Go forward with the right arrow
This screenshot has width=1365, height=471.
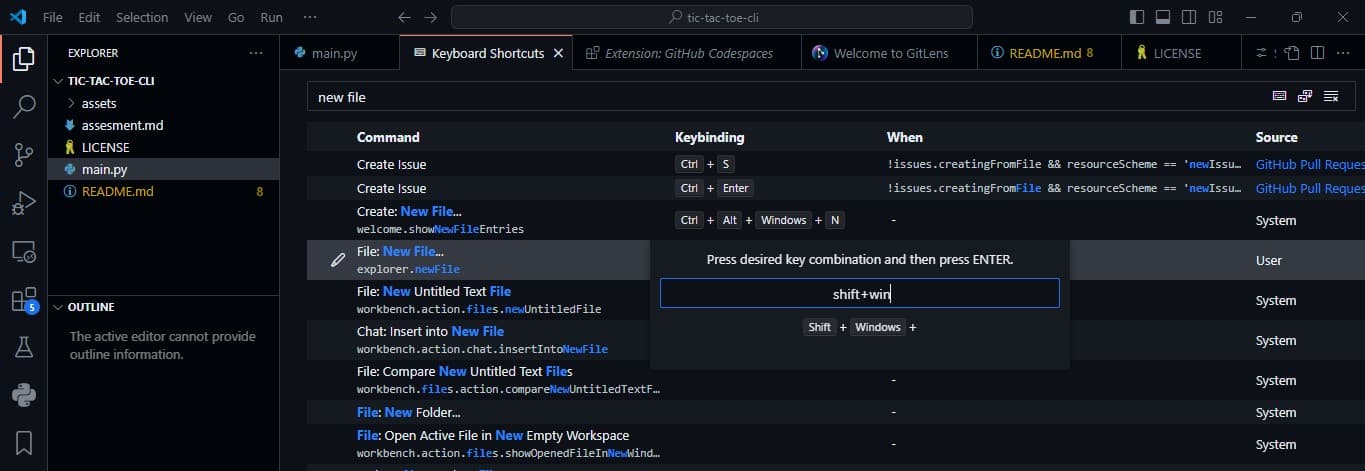[430, 18]
